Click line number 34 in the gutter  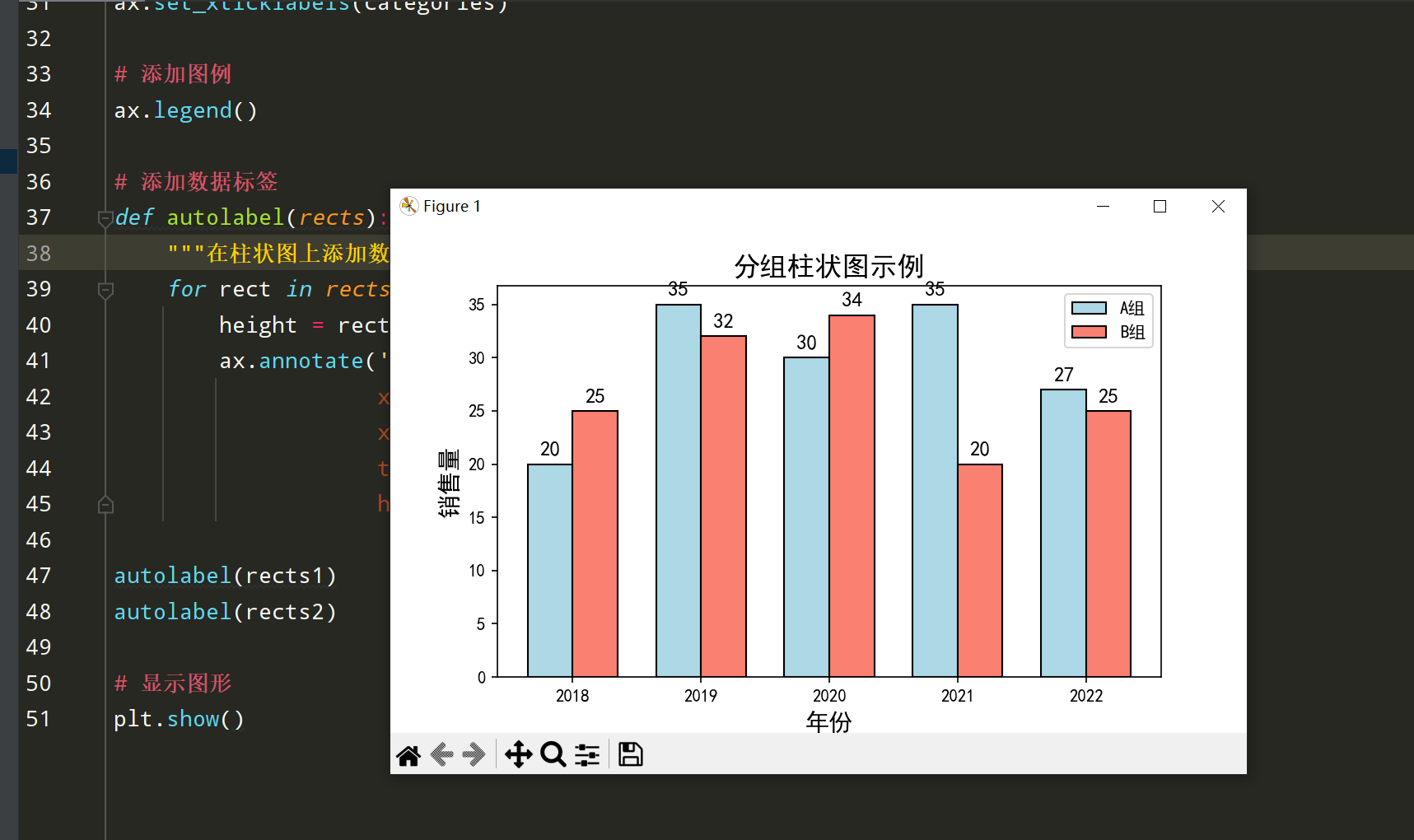39,110
